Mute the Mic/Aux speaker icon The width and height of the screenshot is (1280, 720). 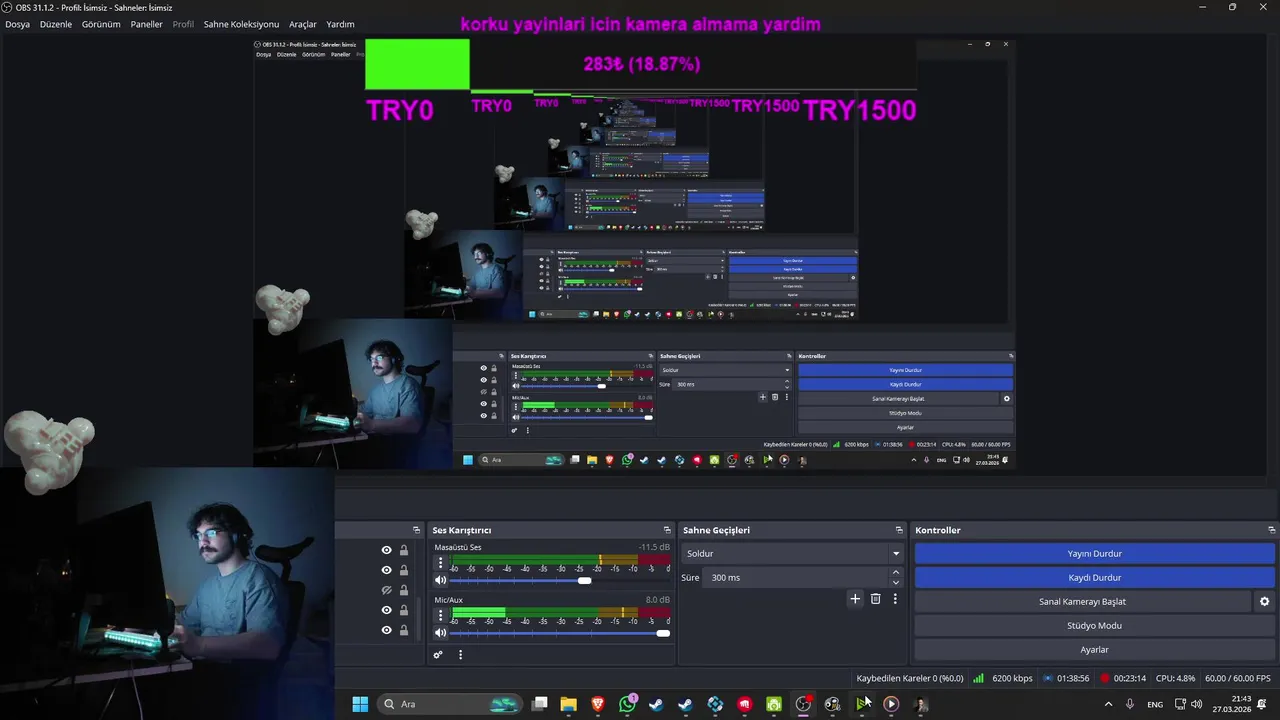coord(441,632)
